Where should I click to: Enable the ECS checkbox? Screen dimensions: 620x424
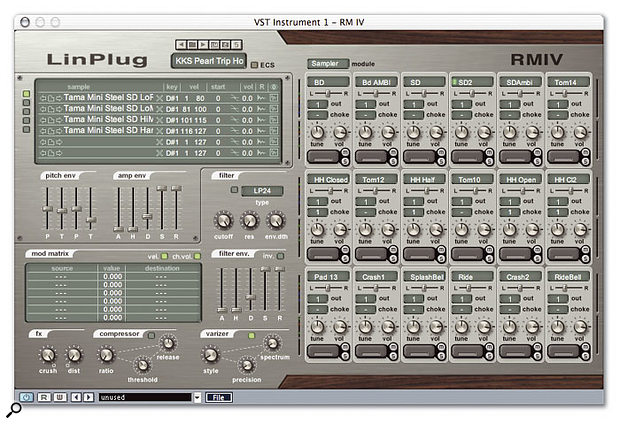pyautogui.click(x=254, y=65)
